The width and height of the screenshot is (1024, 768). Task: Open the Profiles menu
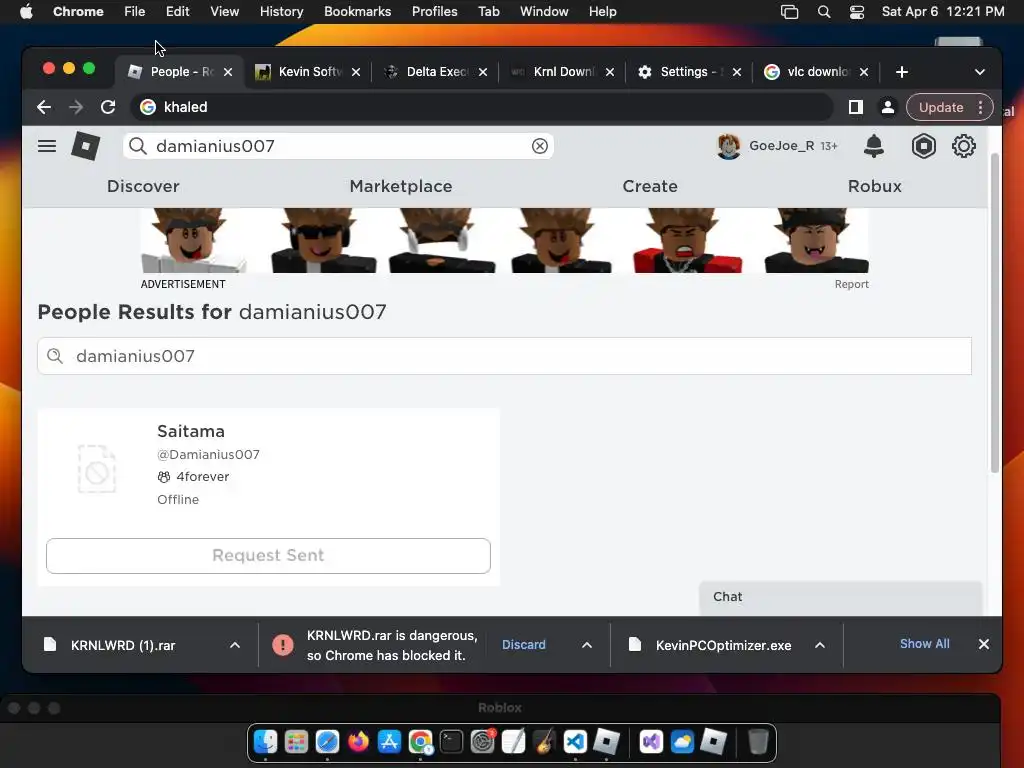pyautogui.click(x=434, y=12)
